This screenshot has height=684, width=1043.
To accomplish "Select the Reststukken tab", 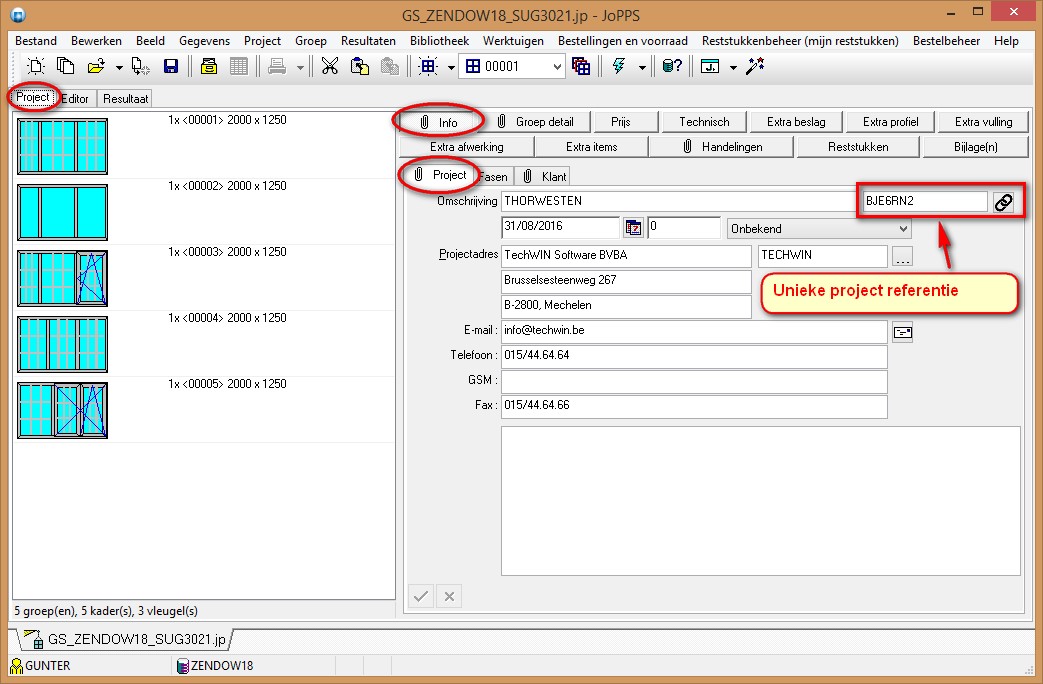I will click(858, 147).
